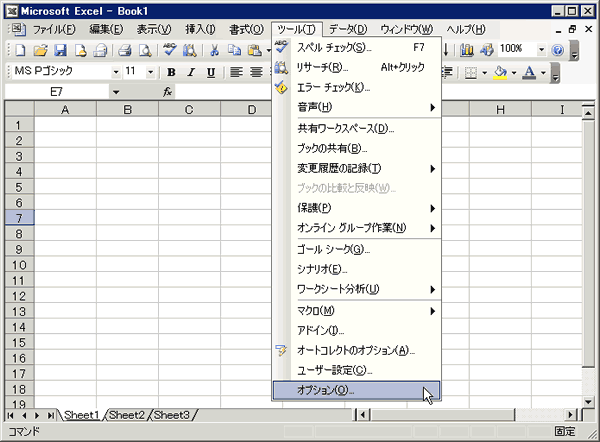Expand the ワークシート分析(U) submenu
Image resolution: width=600 pixels, height=442 pixels.
(x=357, y=289)
